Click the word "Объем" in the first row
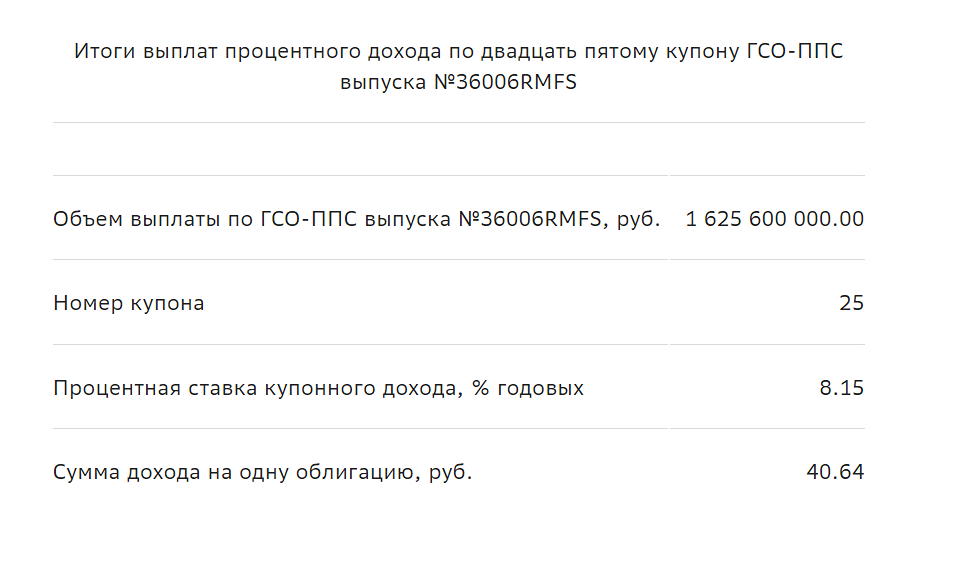This screenshot has height=561, width=963. [x=86, y=219]
